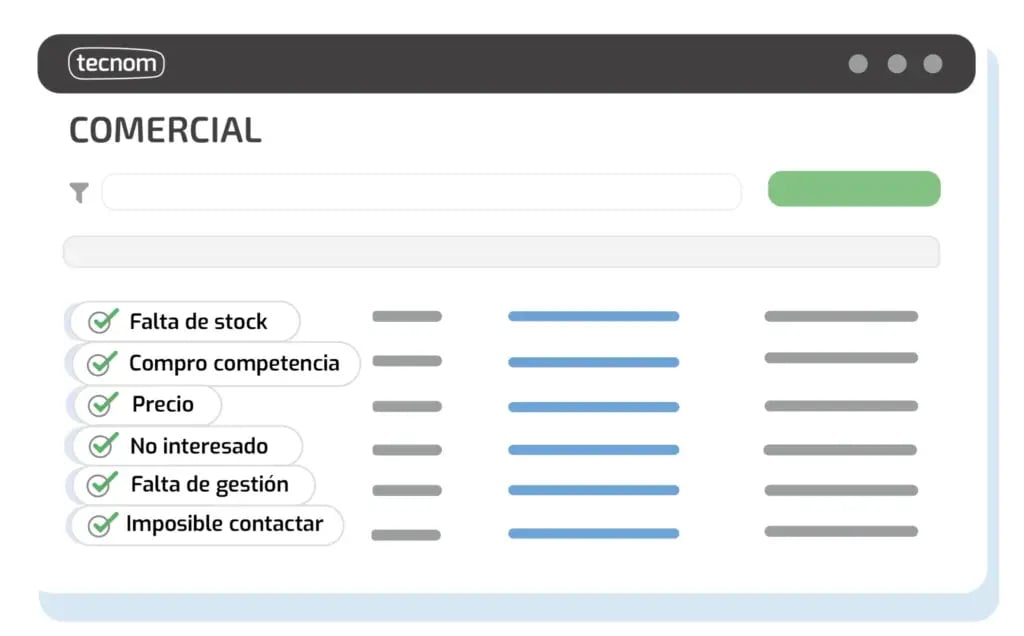Open the blue link in Precio row

tap(593, 407)
